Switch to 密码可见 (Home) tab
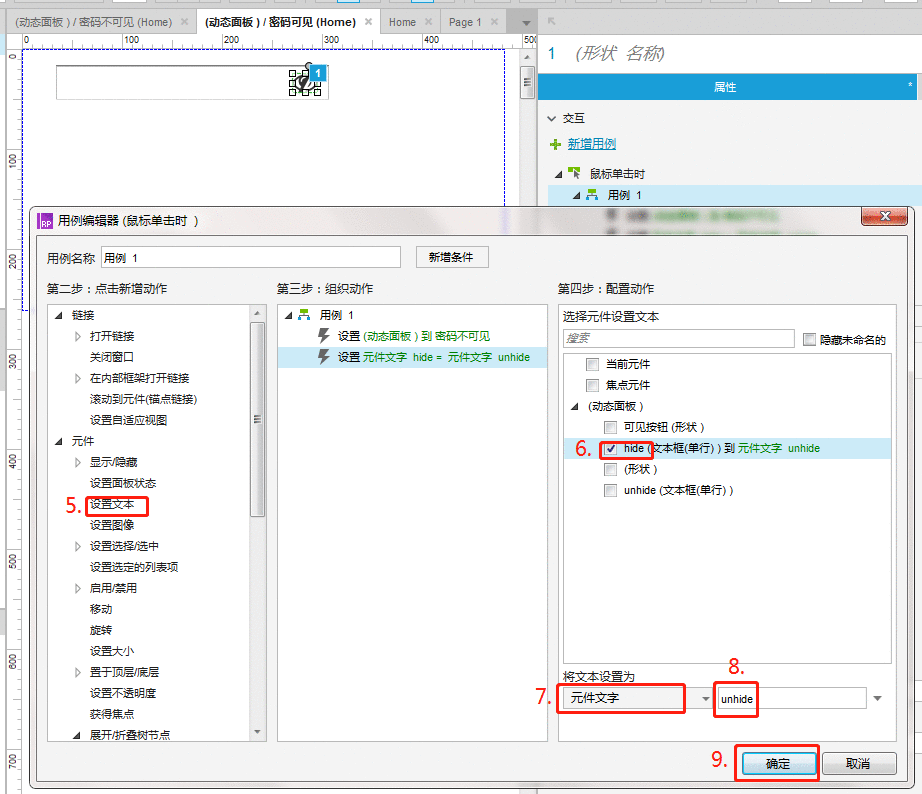 point(280,22)
